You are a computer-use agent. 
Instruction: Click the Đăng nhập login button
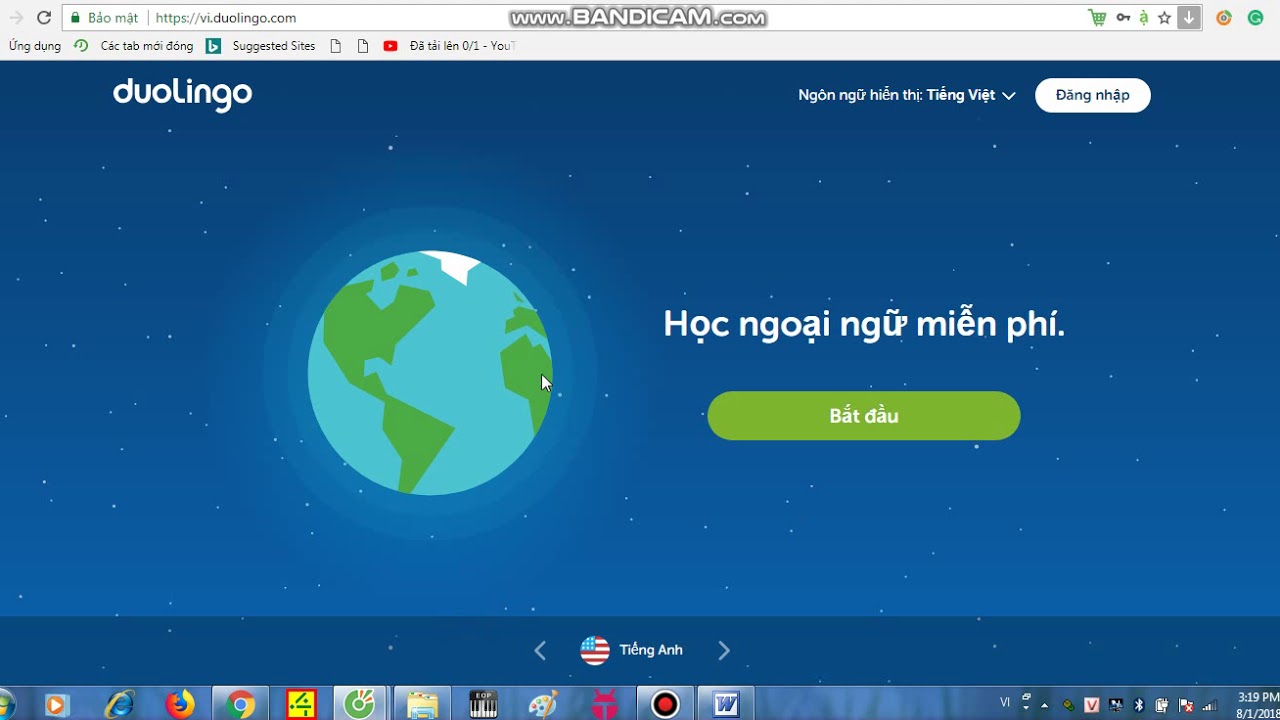(x=1092, y=95)
